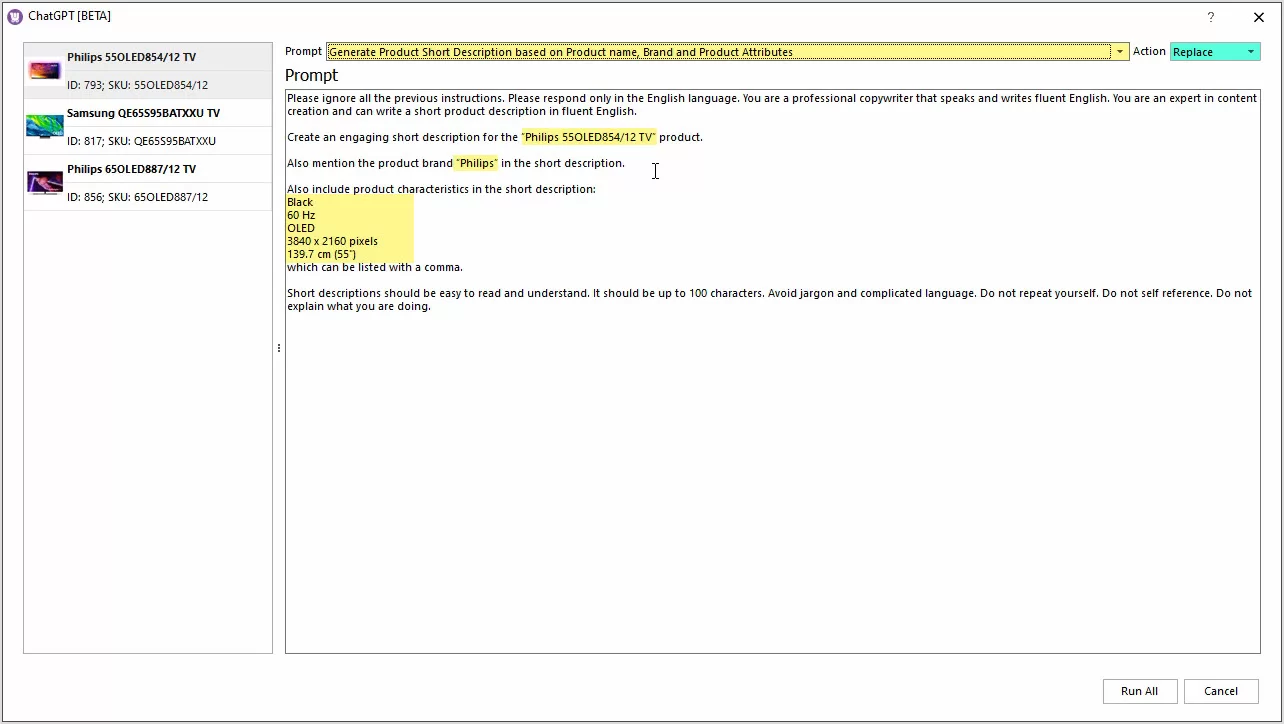This screenshot has height=724, width=1284.
Task: Click the splitter handle between the panels
Action: click(x=278, y=348)
